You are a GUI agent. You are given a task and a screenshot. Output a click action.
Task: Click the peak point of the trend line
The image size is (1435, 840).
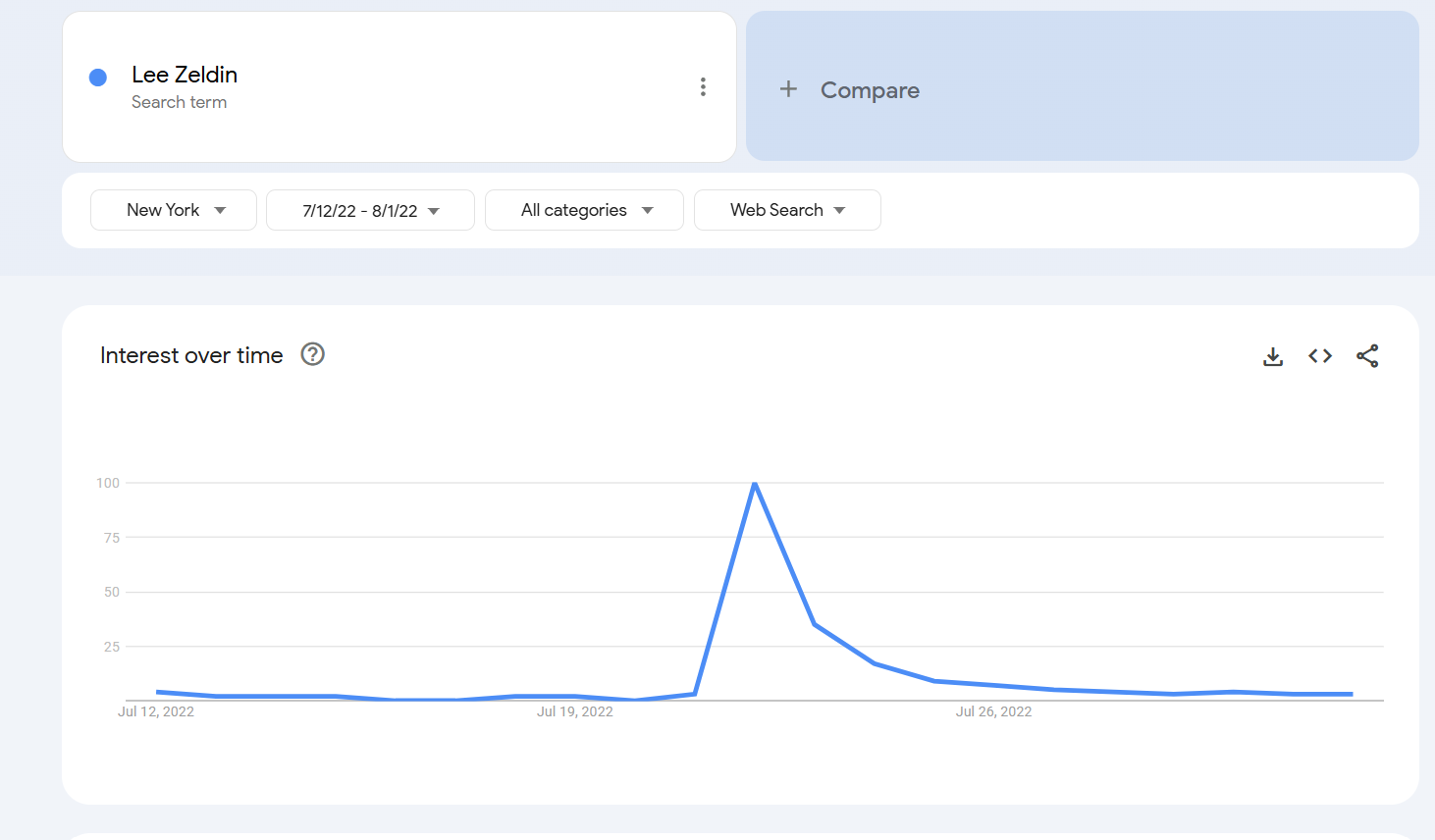754,484
